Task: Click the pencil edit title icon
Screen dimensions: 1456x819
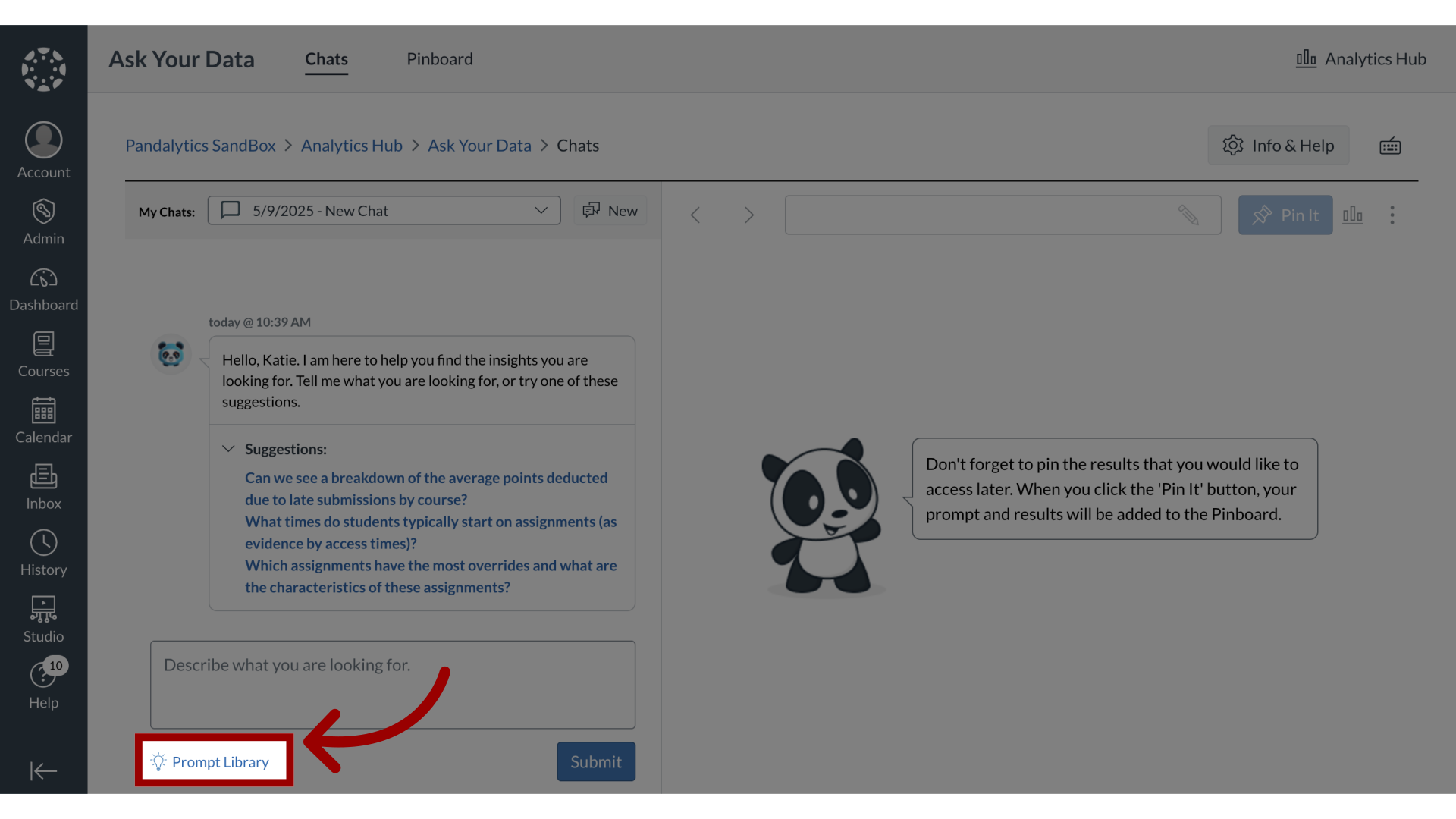Action: [x=1188, y=215]
